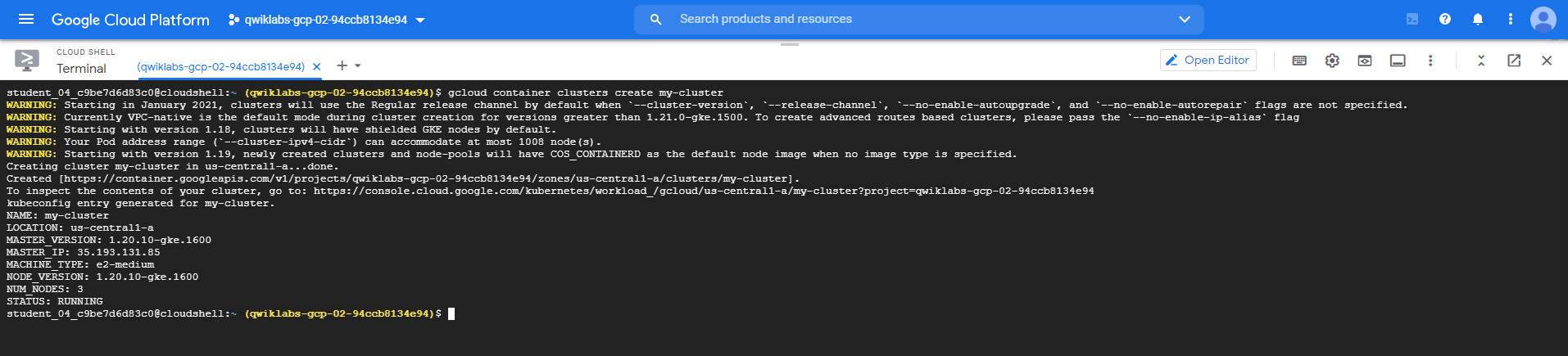Click the terminal prompt cursor line
1568x356 pixels.
(x=230, y=313)
